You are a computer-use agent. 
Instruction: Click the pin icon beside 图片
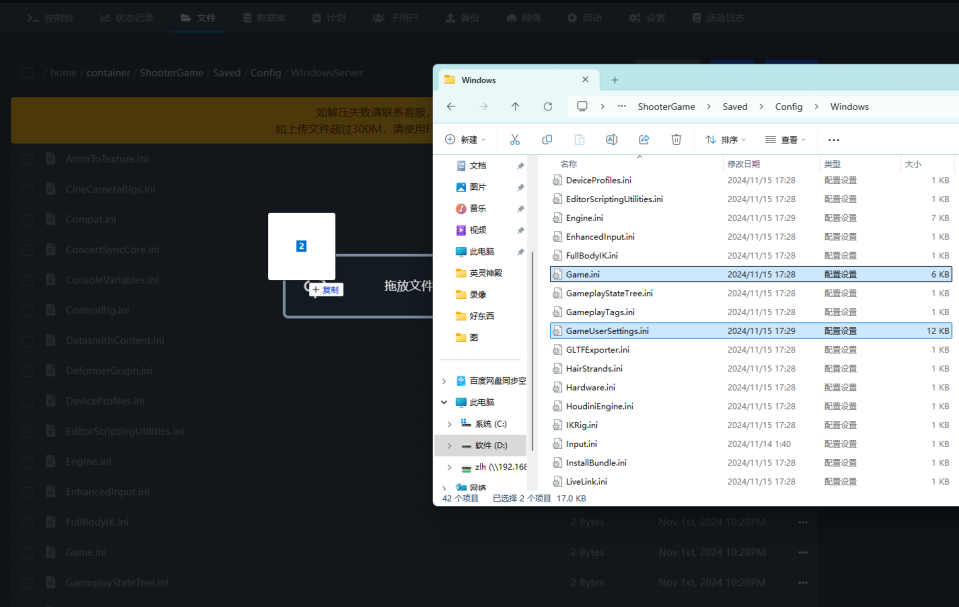point(520,187)
